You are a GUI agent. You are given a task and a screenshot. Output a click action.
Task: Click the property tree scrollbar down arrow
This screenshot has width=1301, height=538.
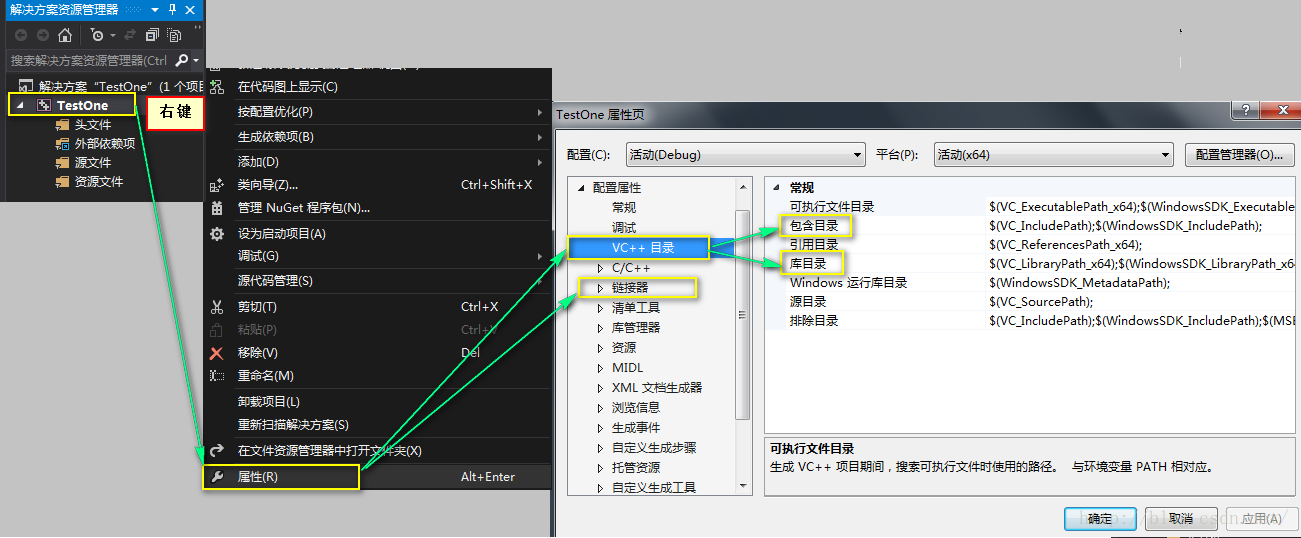[x=743, y=485]
